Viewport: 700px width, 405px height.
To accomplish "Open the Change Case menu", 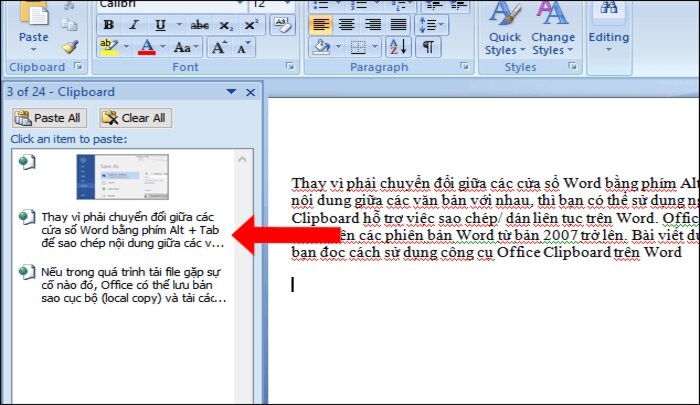I will (x=186, y=47).
